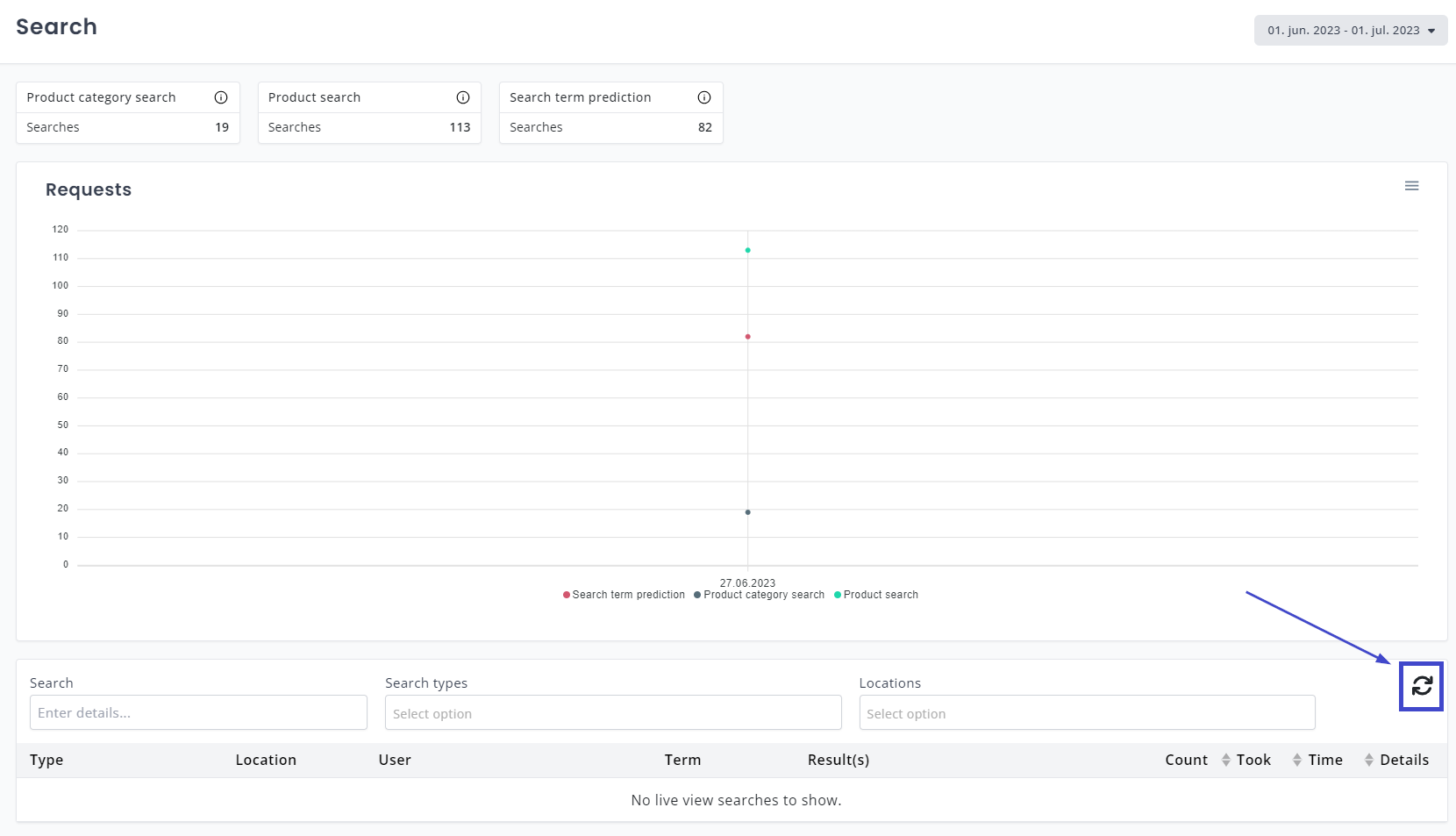Image resolution: width=1456 pixels, height=836 pixels.
Task: Select the Search term prediction card header
Action: (581, 97)
